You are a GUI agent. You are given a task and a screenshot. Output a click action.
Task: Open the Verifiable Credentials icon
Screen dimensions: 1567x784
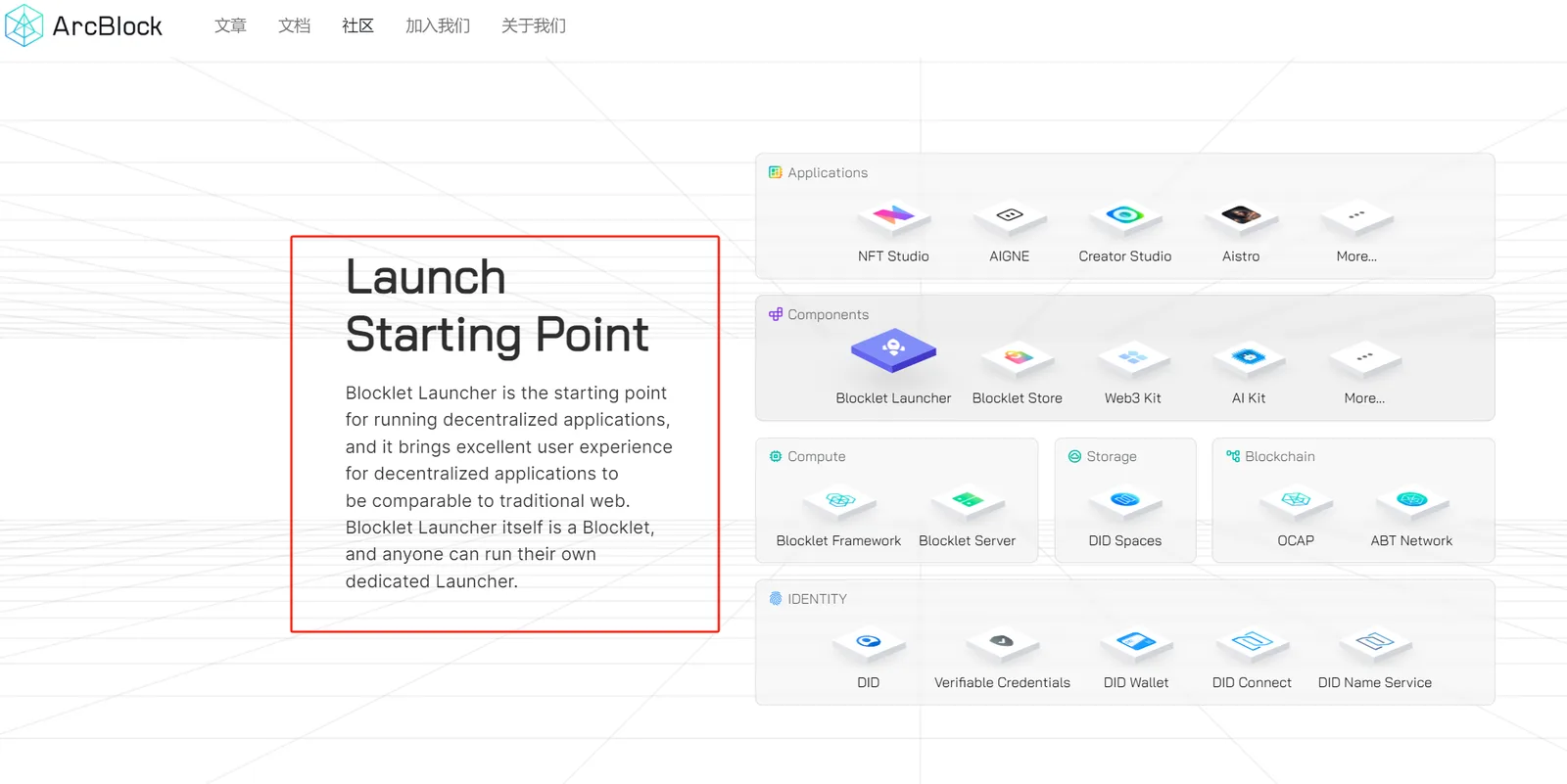pos(1002,643)
